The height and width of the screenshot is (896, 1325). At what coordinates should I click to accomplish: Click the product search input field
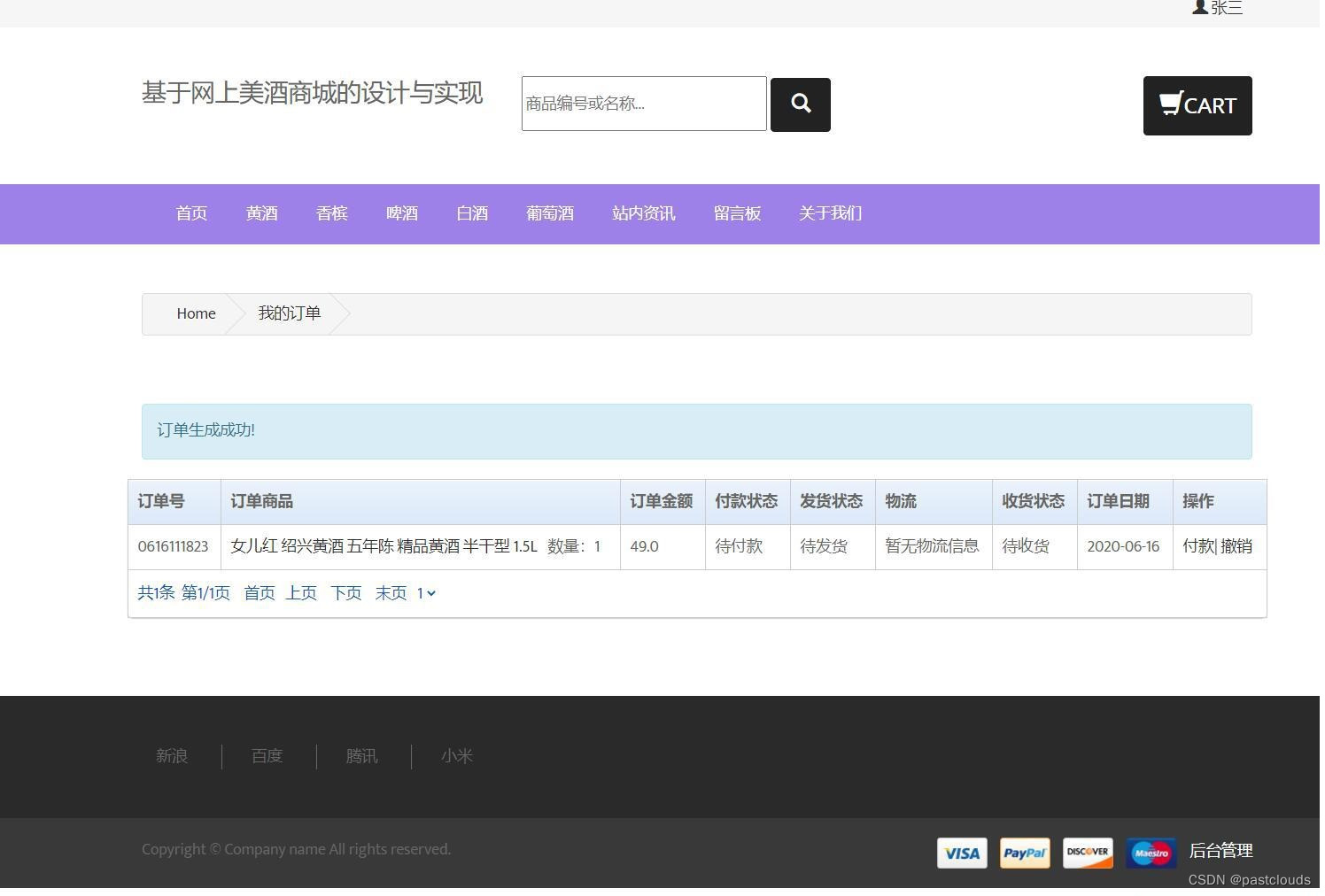[644, 104]
